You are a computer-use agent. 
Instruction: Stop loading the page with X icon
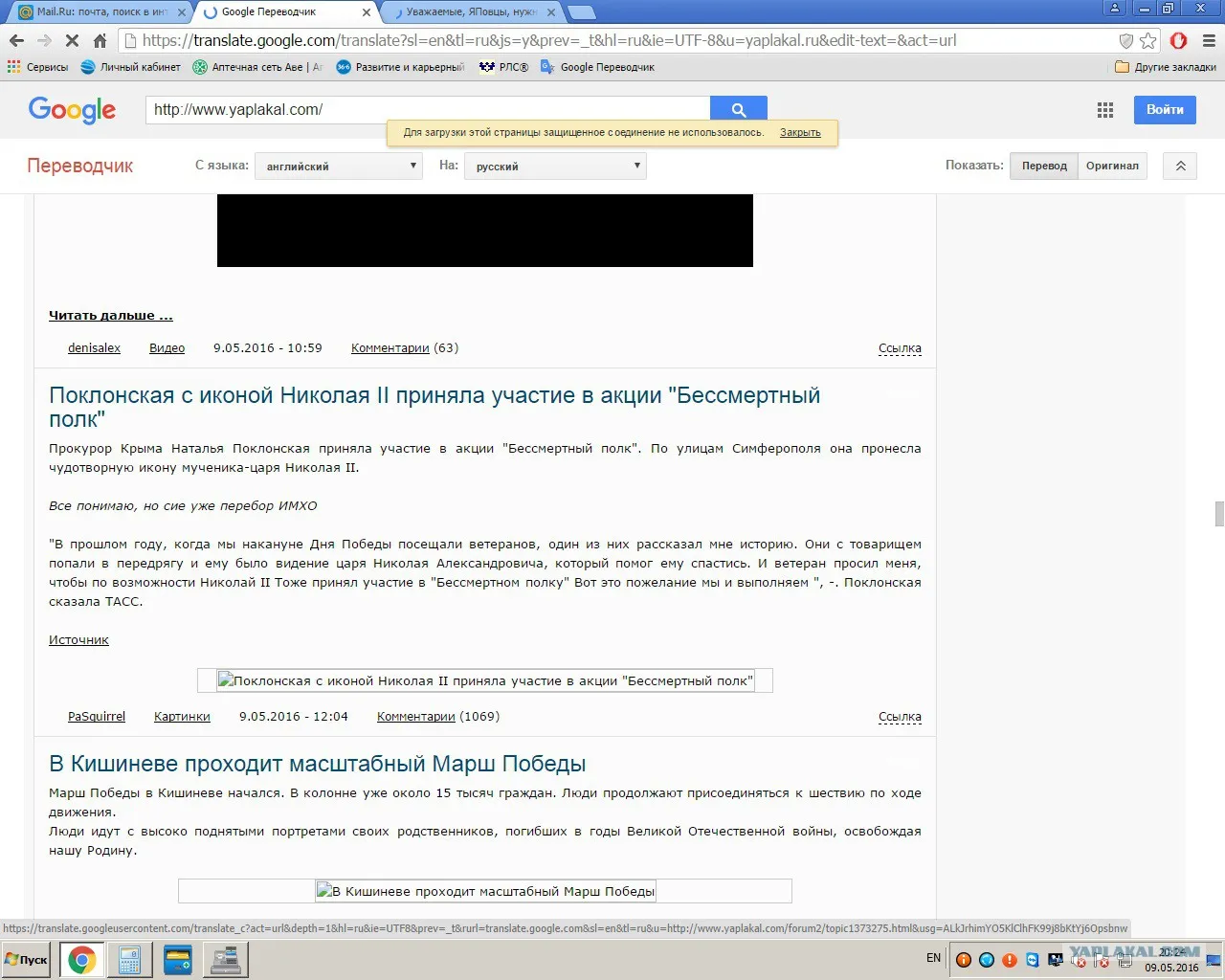point(72,41)
